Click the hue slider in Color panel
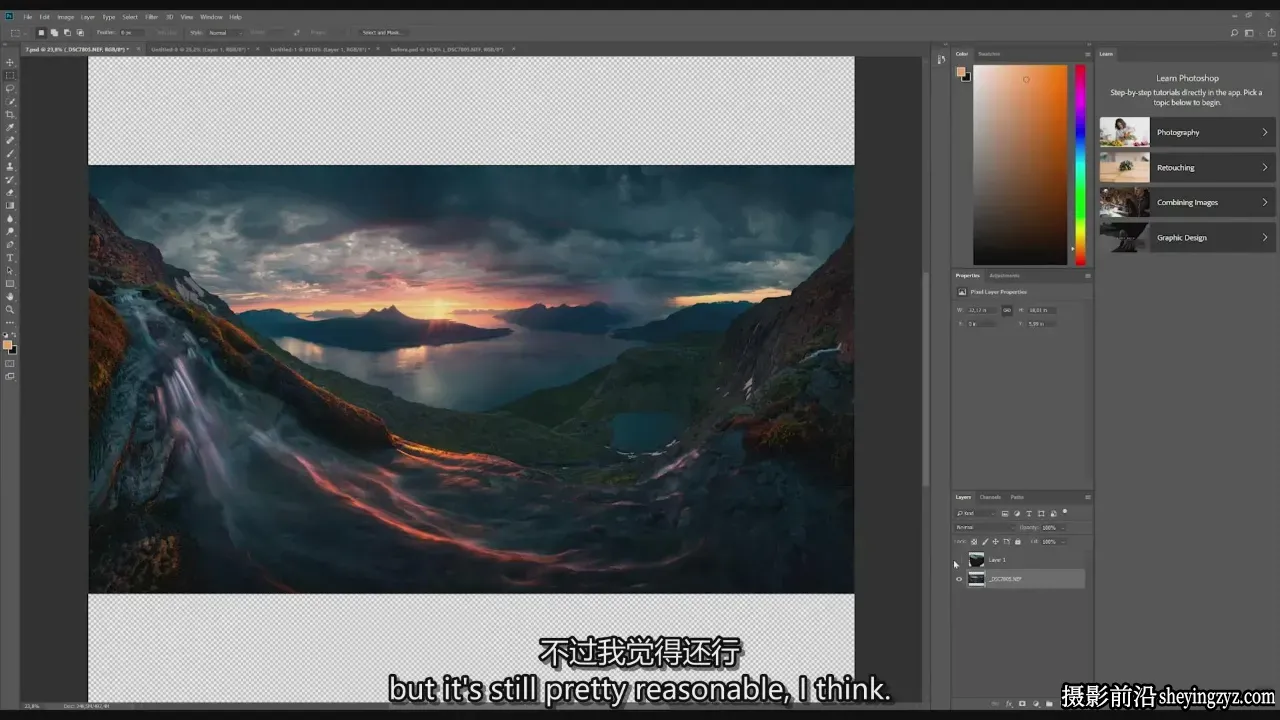The image size is (1280, 720). (1080, 164)
